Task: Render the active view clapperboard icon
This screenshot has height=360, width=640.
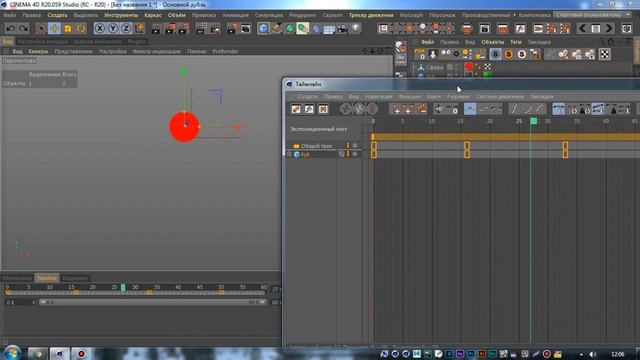Action: click(x=156, y=28)
